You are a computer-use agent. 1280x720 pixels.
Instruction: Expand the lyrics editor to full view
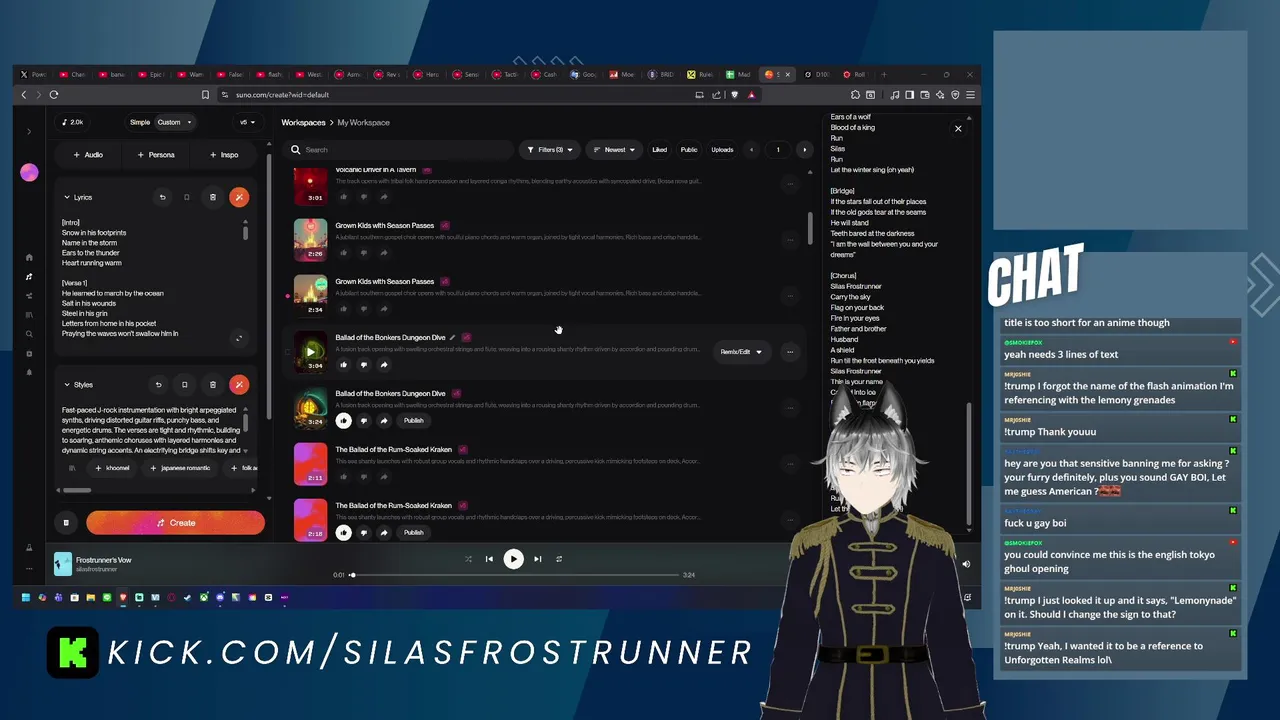[x=238, y=338]
